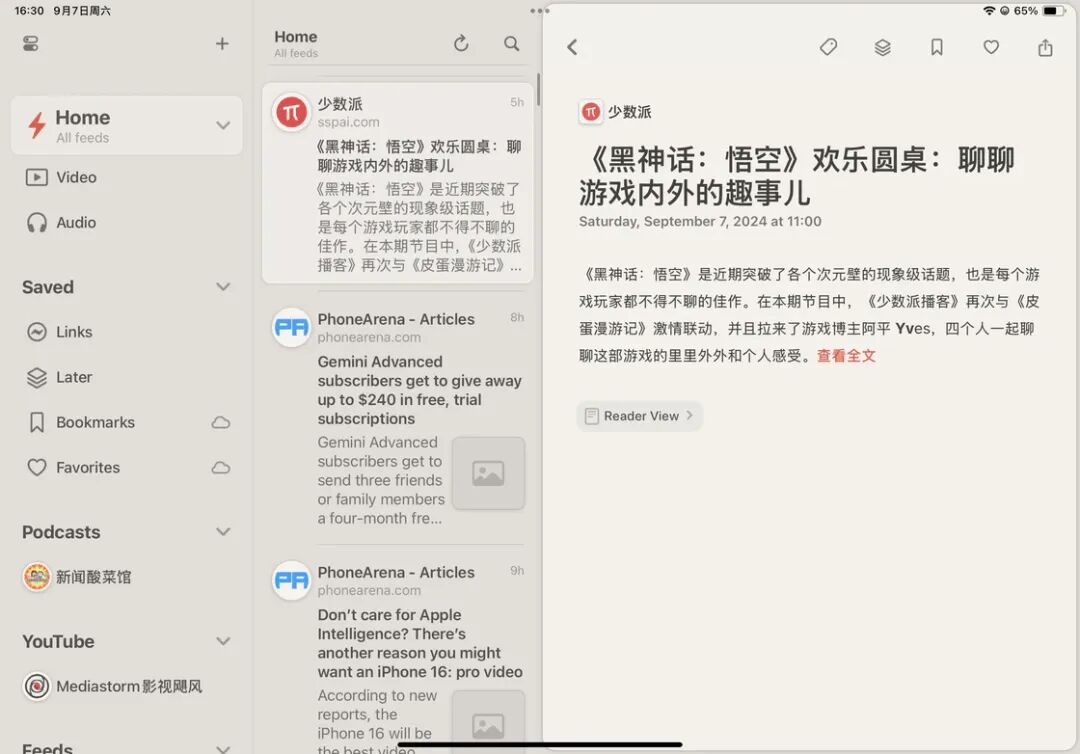Tap the 16:30 clock in status bar

(29, 10)
